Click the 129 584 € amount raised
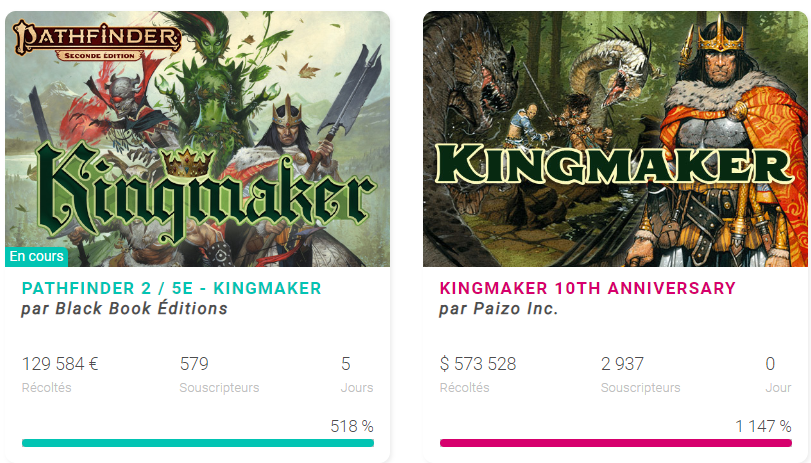This screenshot has width=811, height=463. [x=60, y=364]
